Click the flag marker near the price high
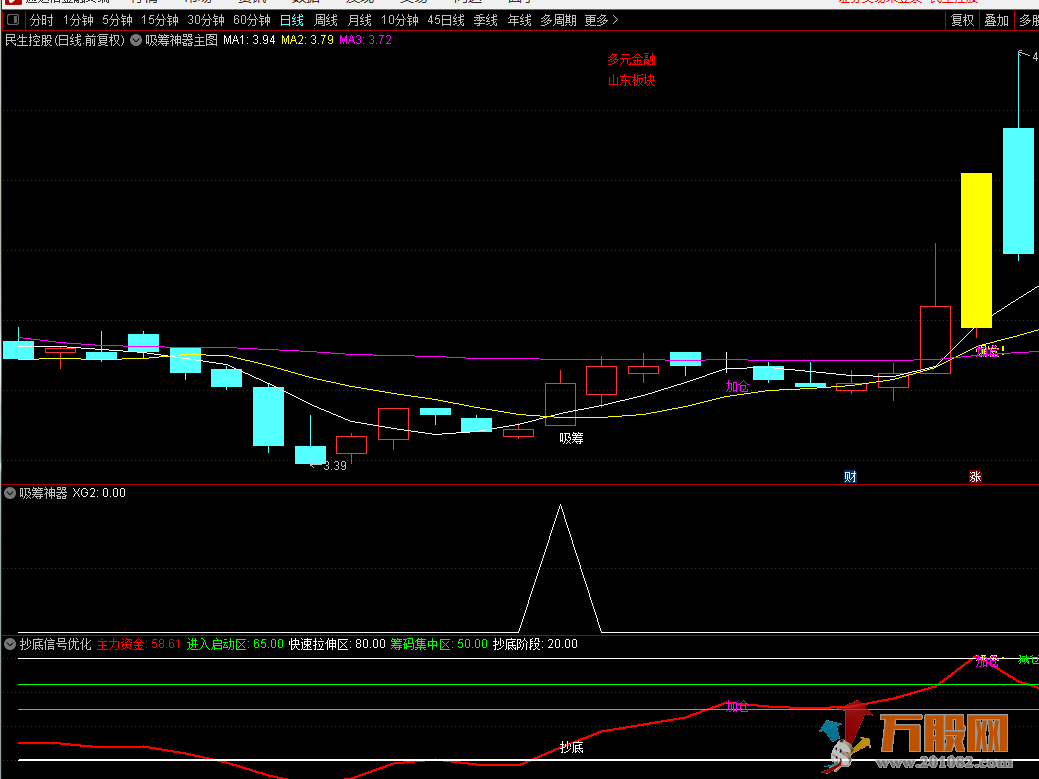 coord(1021,54)
